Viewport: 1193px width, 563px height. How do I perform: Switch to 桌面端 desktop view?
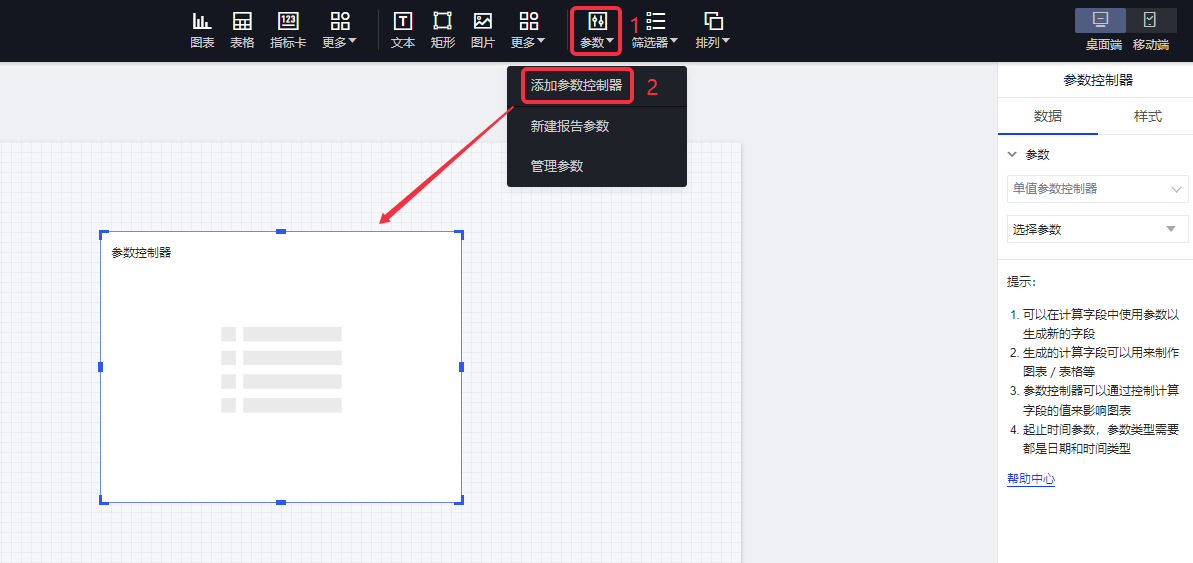(x=1102, y=30)
